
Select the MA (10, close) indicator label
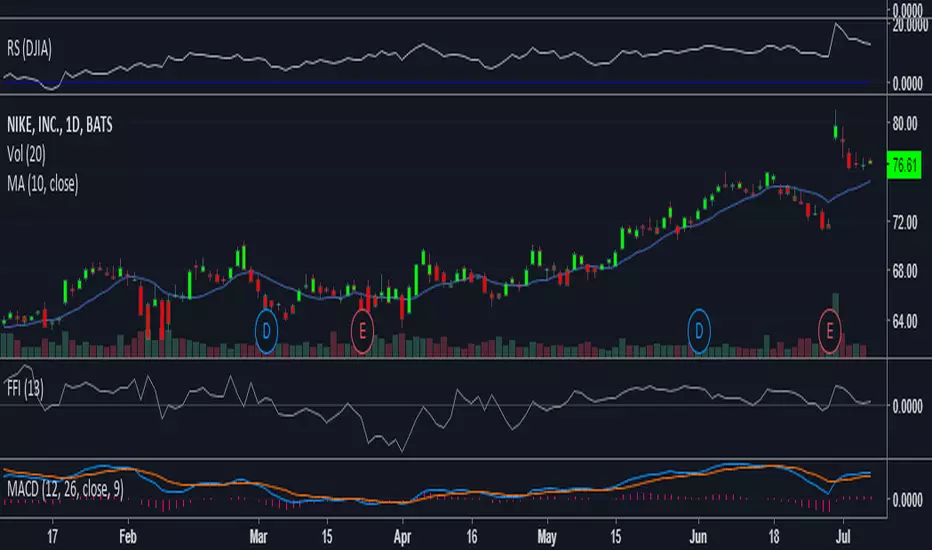[x=42, y=184]
